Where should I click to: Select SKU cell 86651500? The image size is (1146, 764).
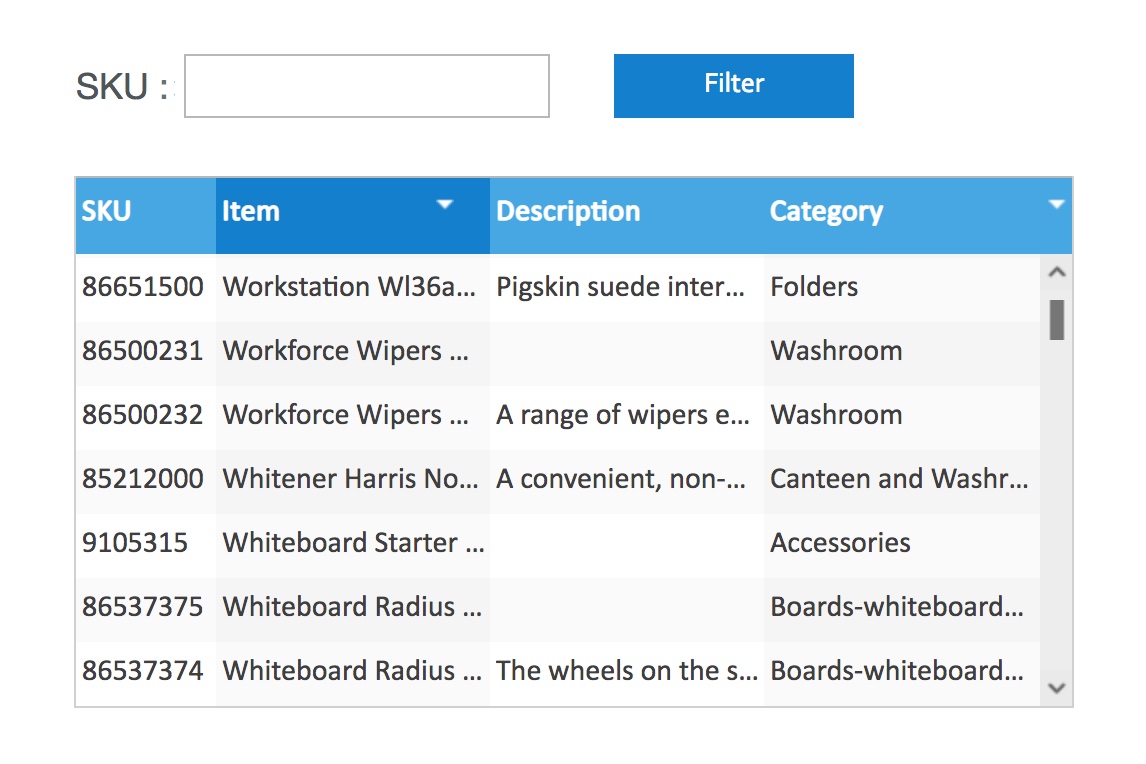click(145, 287)
